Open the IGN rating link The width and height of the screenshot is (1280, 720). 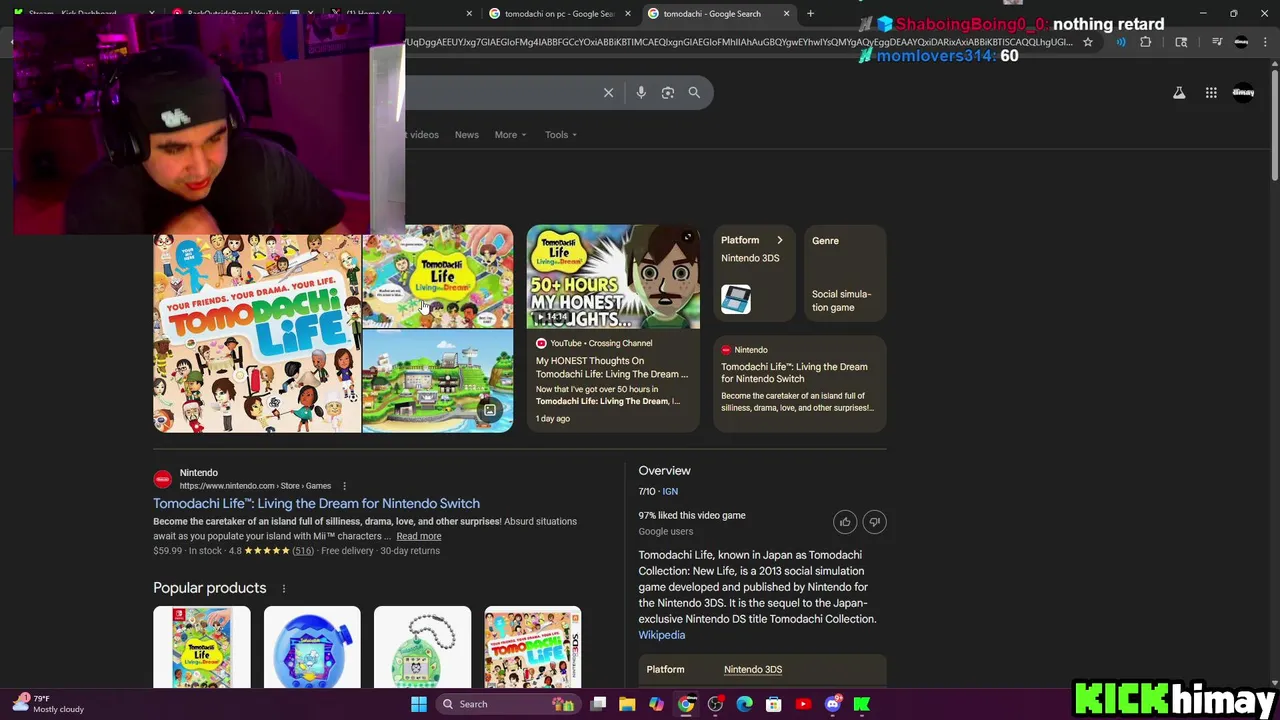pyautogui.click(x=670, y=491)
